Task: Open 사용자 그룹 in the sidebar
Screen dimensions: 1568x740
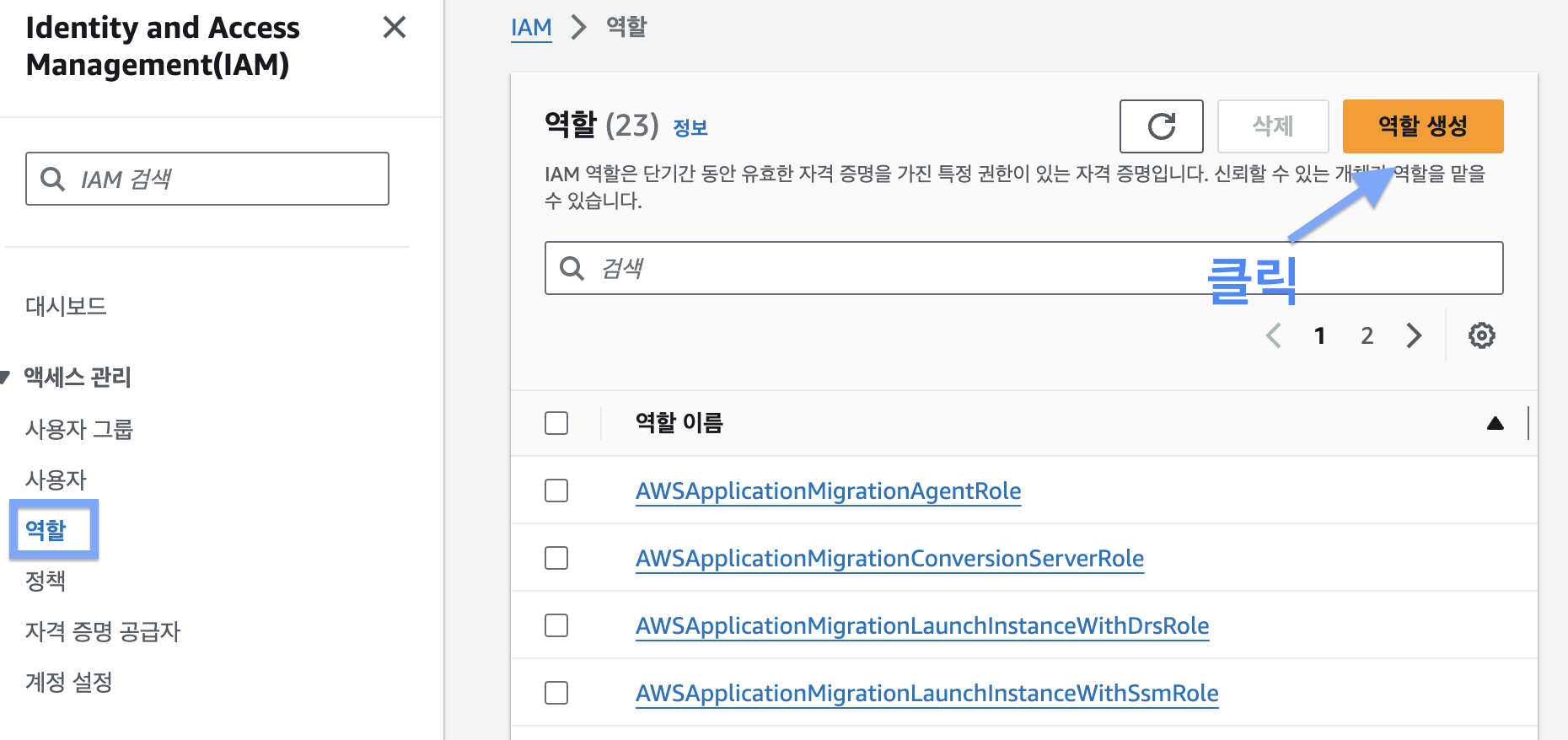Action: coord(79,429)
